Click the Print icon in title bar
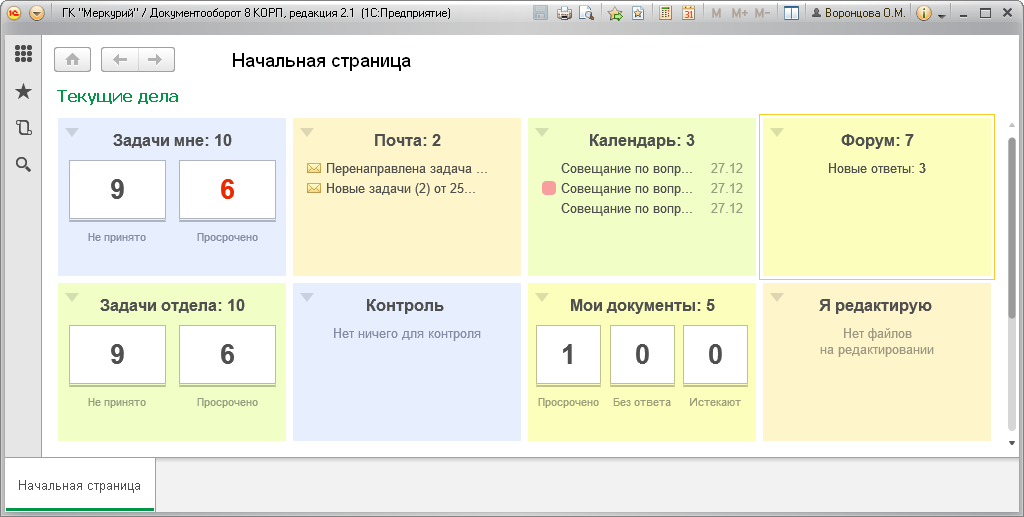This screenshot has width=1024, height=517. pos(564,13)
